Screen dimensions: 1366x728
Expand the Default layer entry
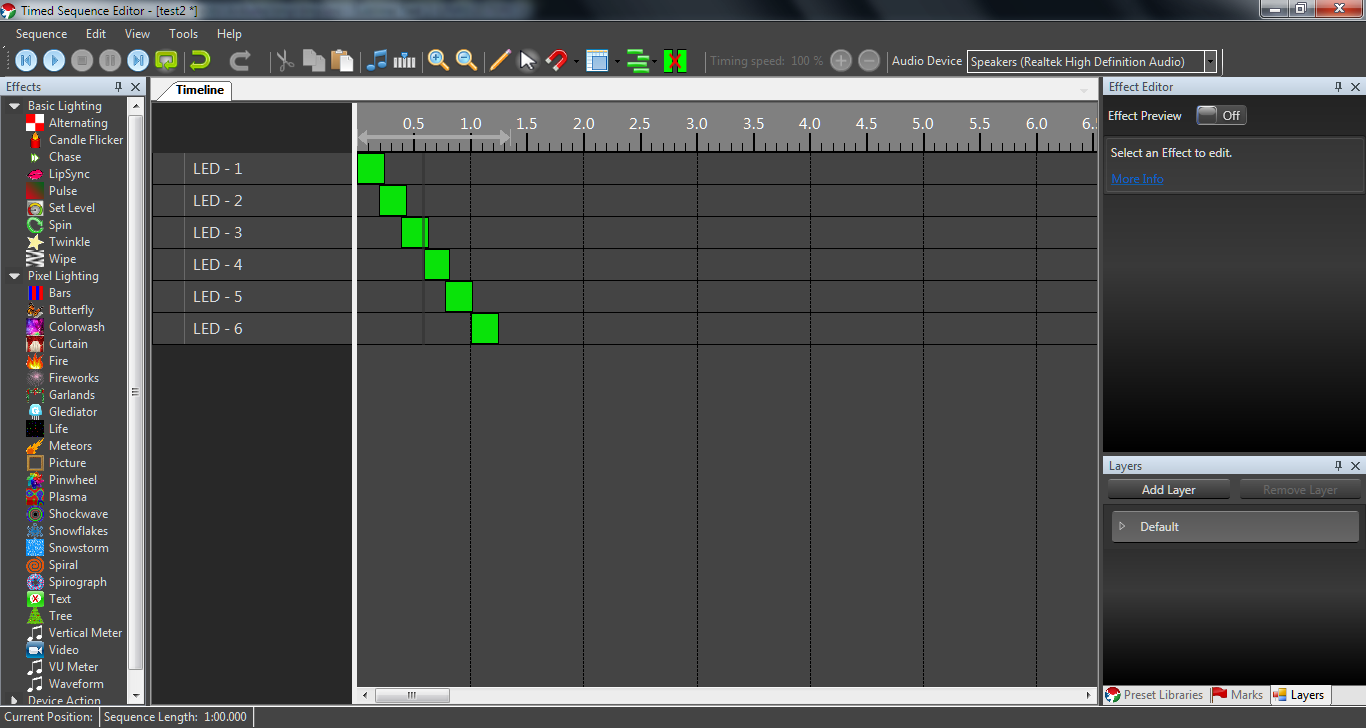pyautogui.click(x=1122, y=526)
